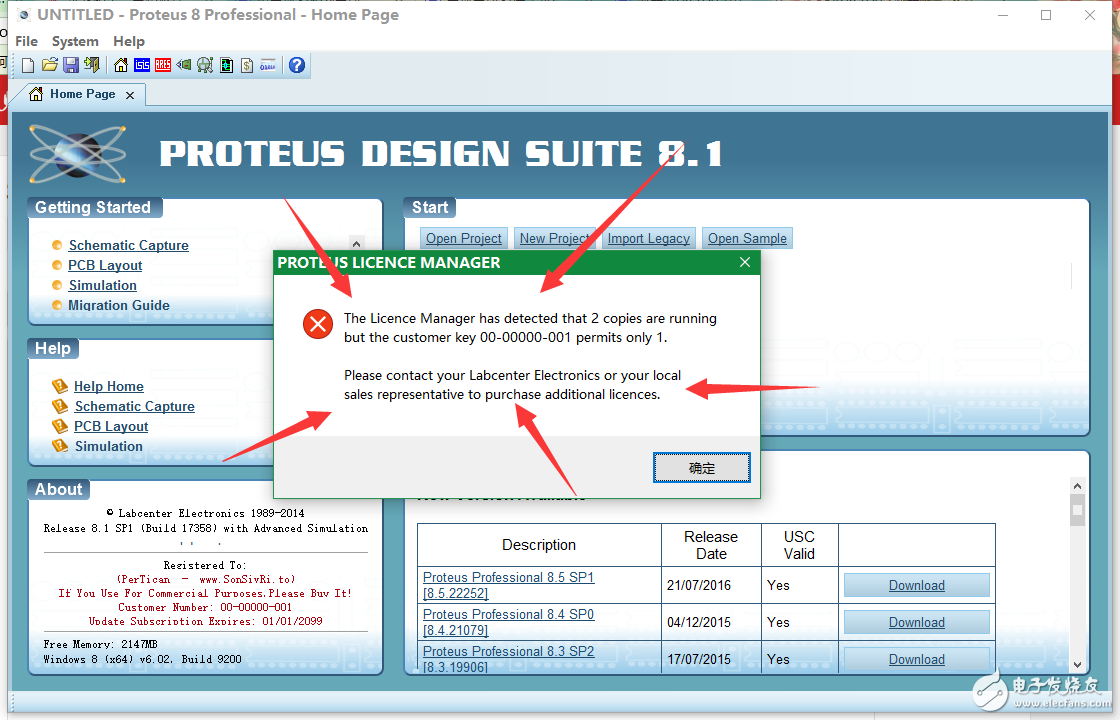Image resolution: width=1120 pixels, height=720 pixels.
Task: Click scroll down arrow in updates panel
Action: [x=1077, y=665]
